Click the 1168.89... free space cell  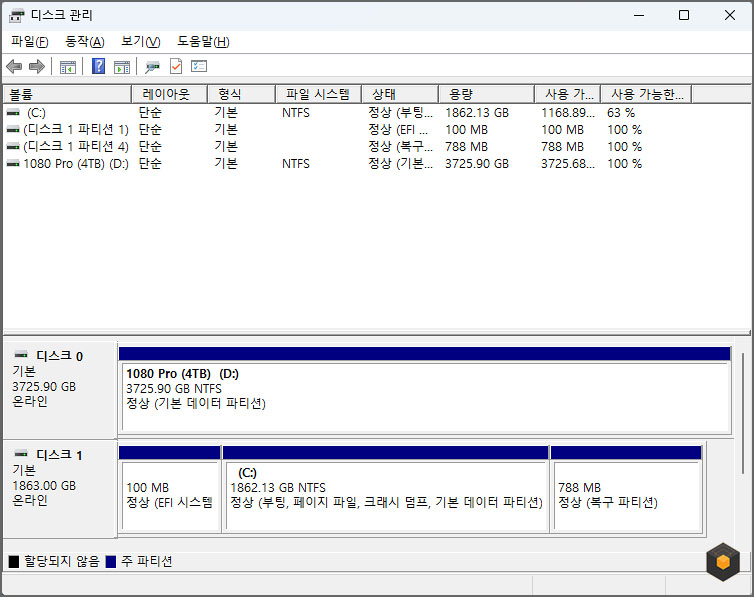(568, 113)
